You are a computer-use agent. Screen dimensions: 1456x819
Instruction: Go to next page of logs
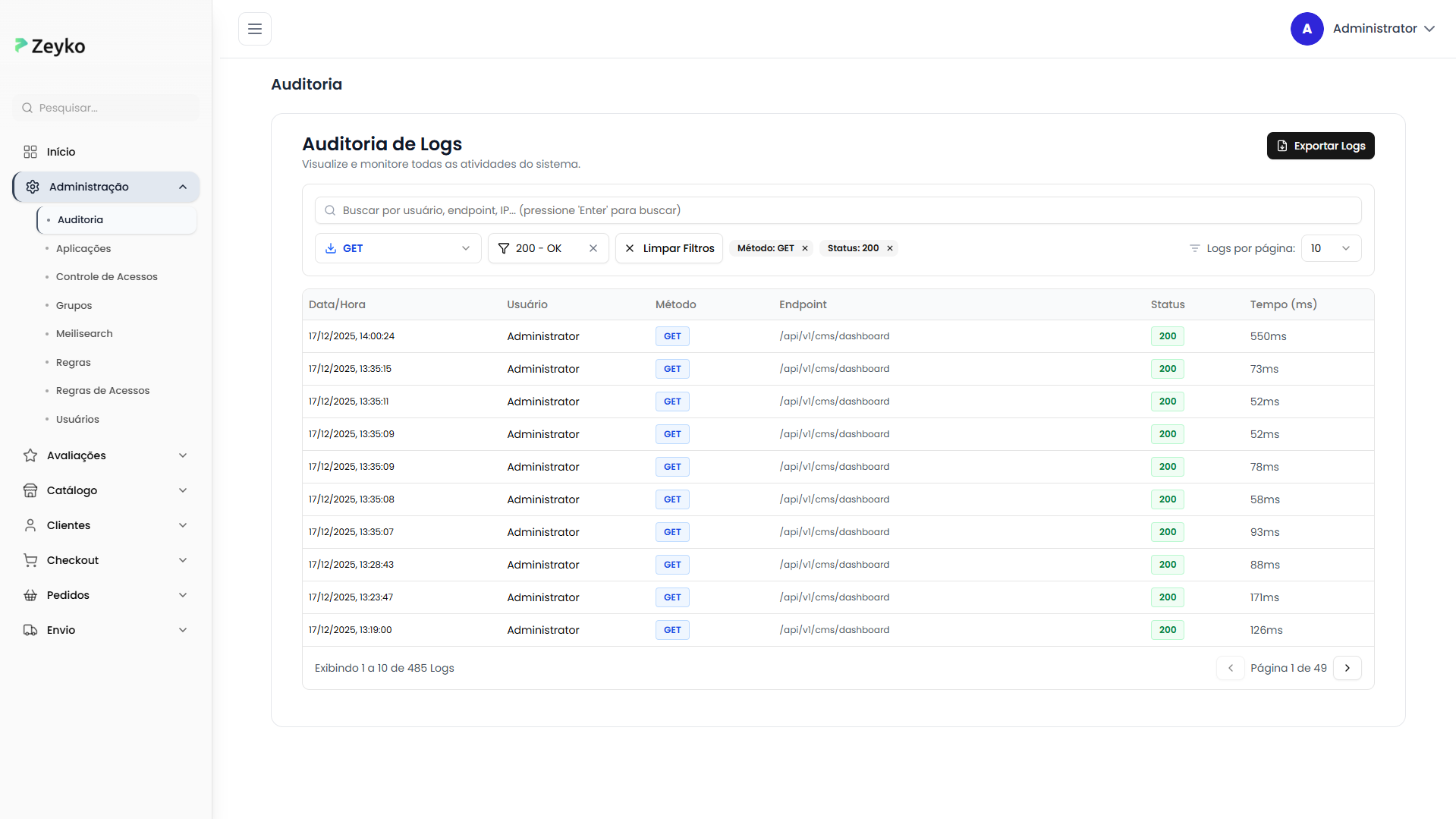click(1347, 668)
